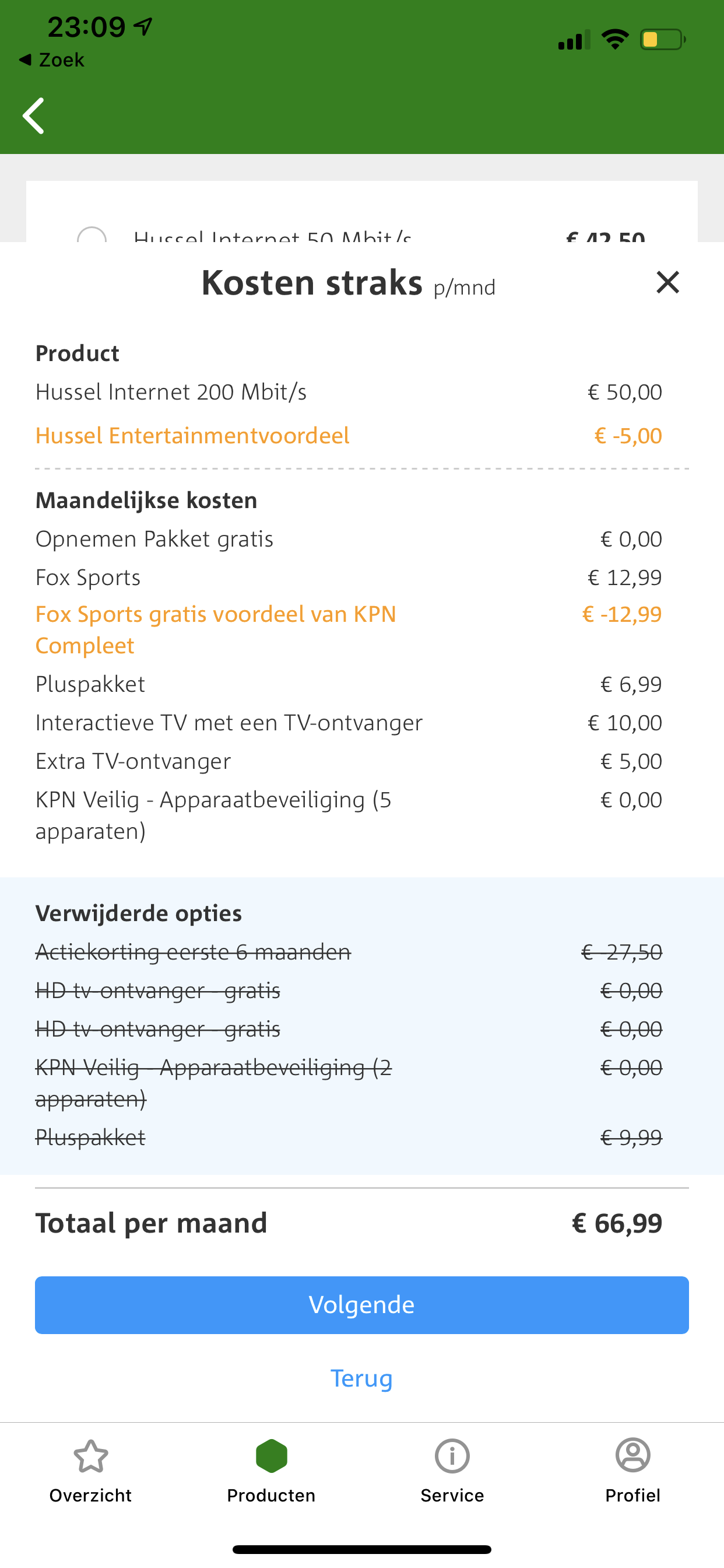Tap the Totaal per maand amount
Screen dimensions: 724x1568
point(616,1223)
